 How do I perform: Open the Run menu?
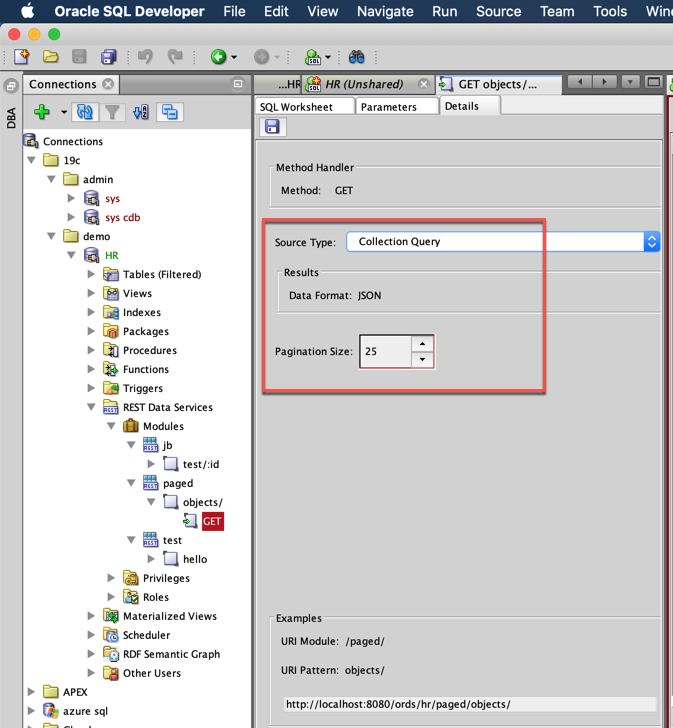click(x=445, y=11)
